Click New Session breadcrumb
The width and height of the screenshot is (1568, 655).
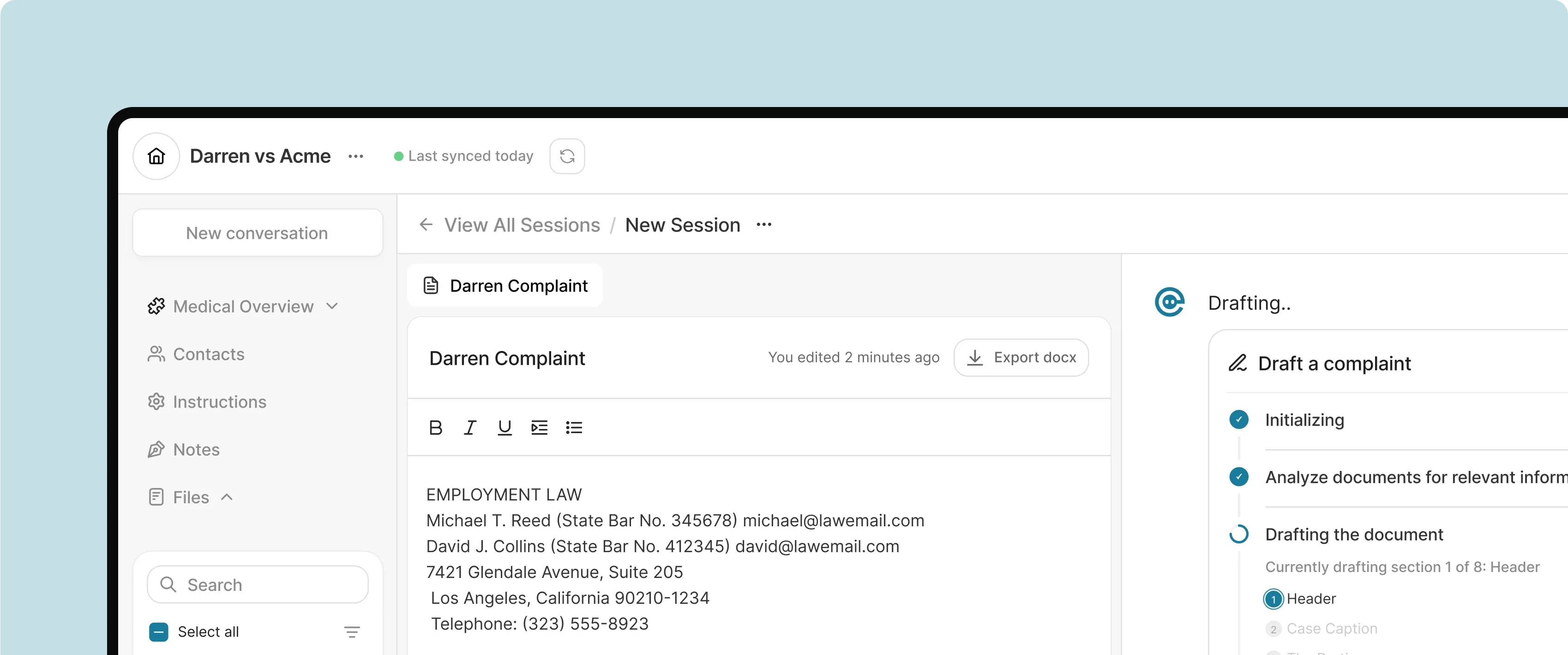click(682, 225)
